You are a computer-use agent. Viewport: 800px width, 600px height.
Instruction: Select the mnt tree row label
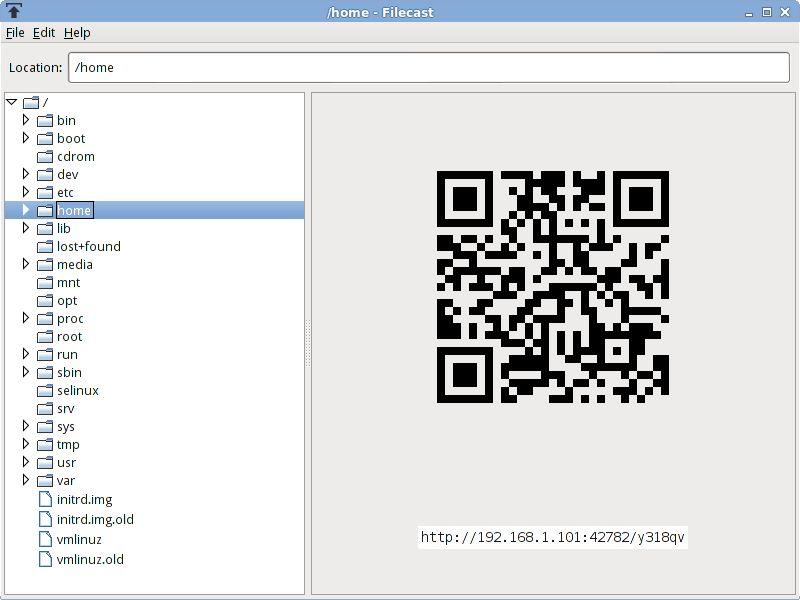(x=68, y=283)
